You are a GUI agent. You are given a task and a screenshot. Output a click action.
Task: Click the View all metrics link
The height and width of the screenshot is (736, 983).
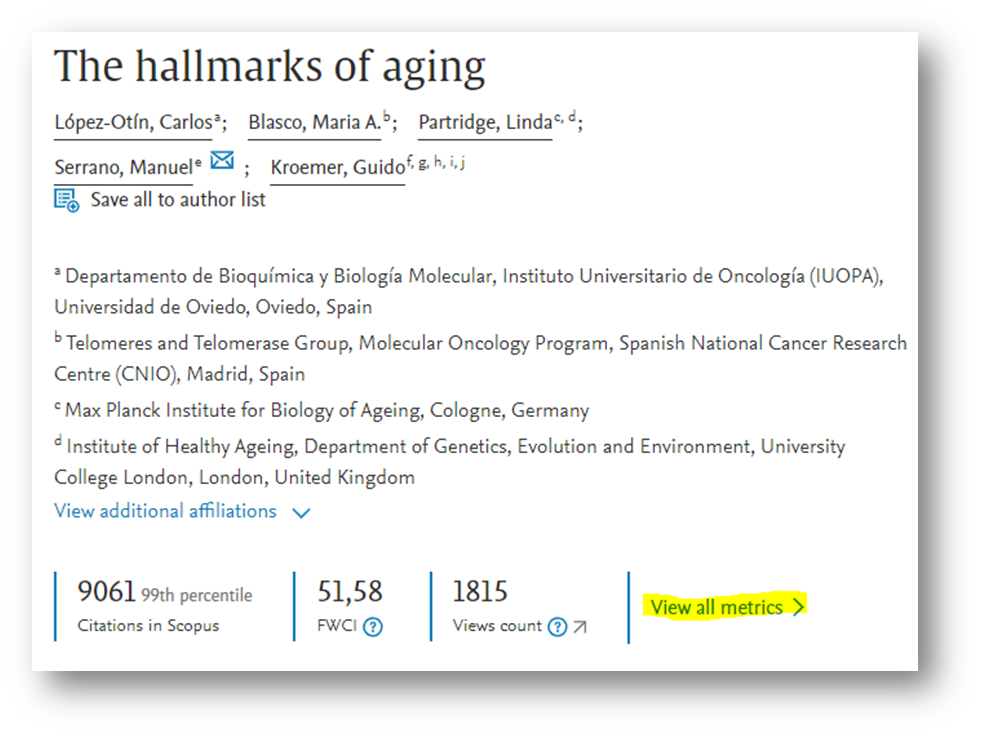click(716, 607)
